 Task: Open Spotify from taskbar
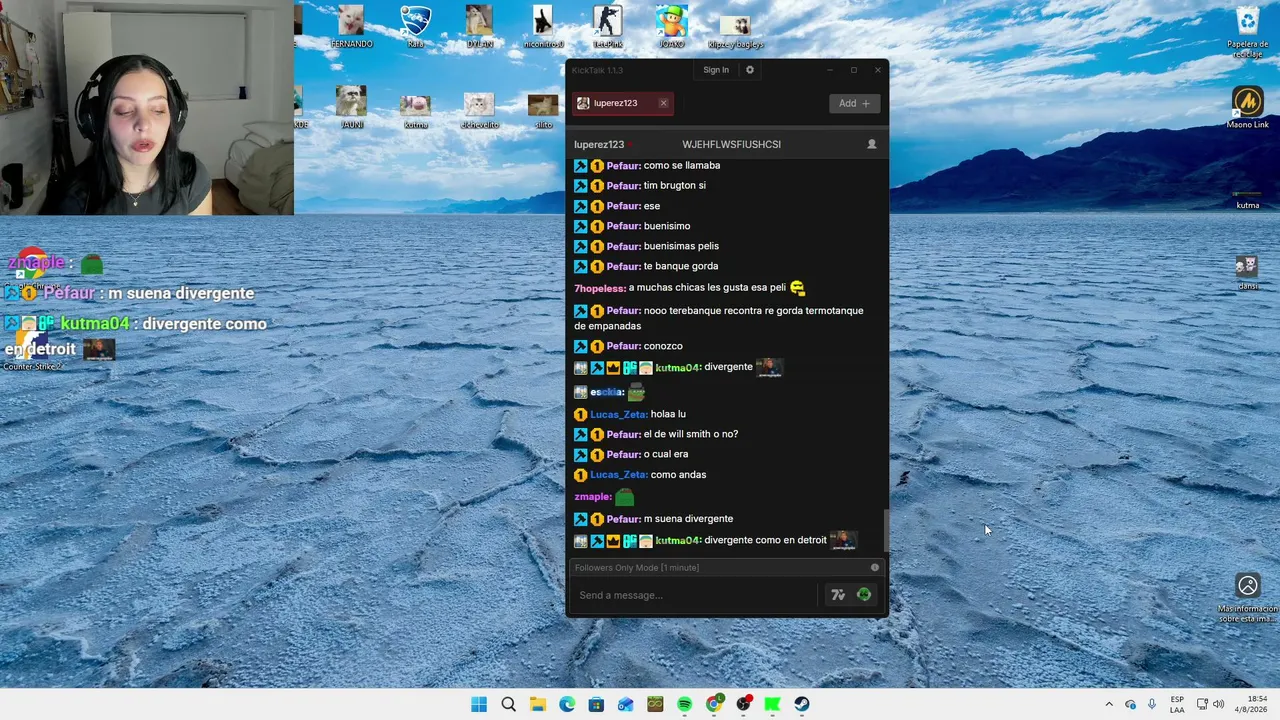pyautogui.click(x=684, y=704)
